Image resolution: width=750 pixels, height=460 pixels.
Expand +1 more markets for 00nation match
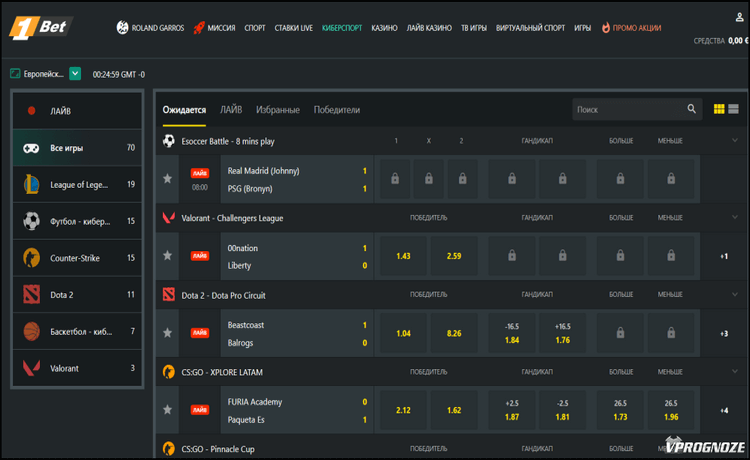(724, 256)
